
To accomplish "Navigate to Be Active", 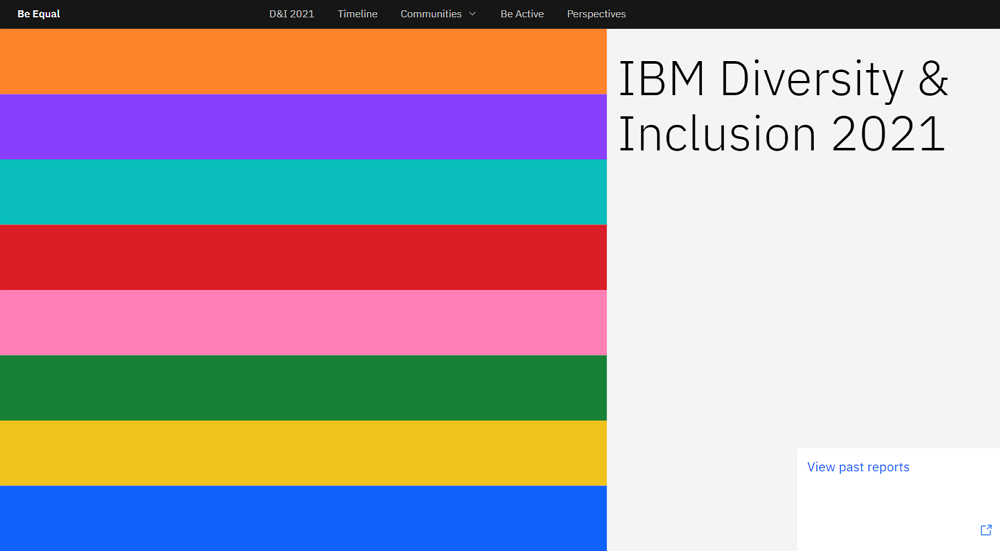I will (x=522, y=14).
